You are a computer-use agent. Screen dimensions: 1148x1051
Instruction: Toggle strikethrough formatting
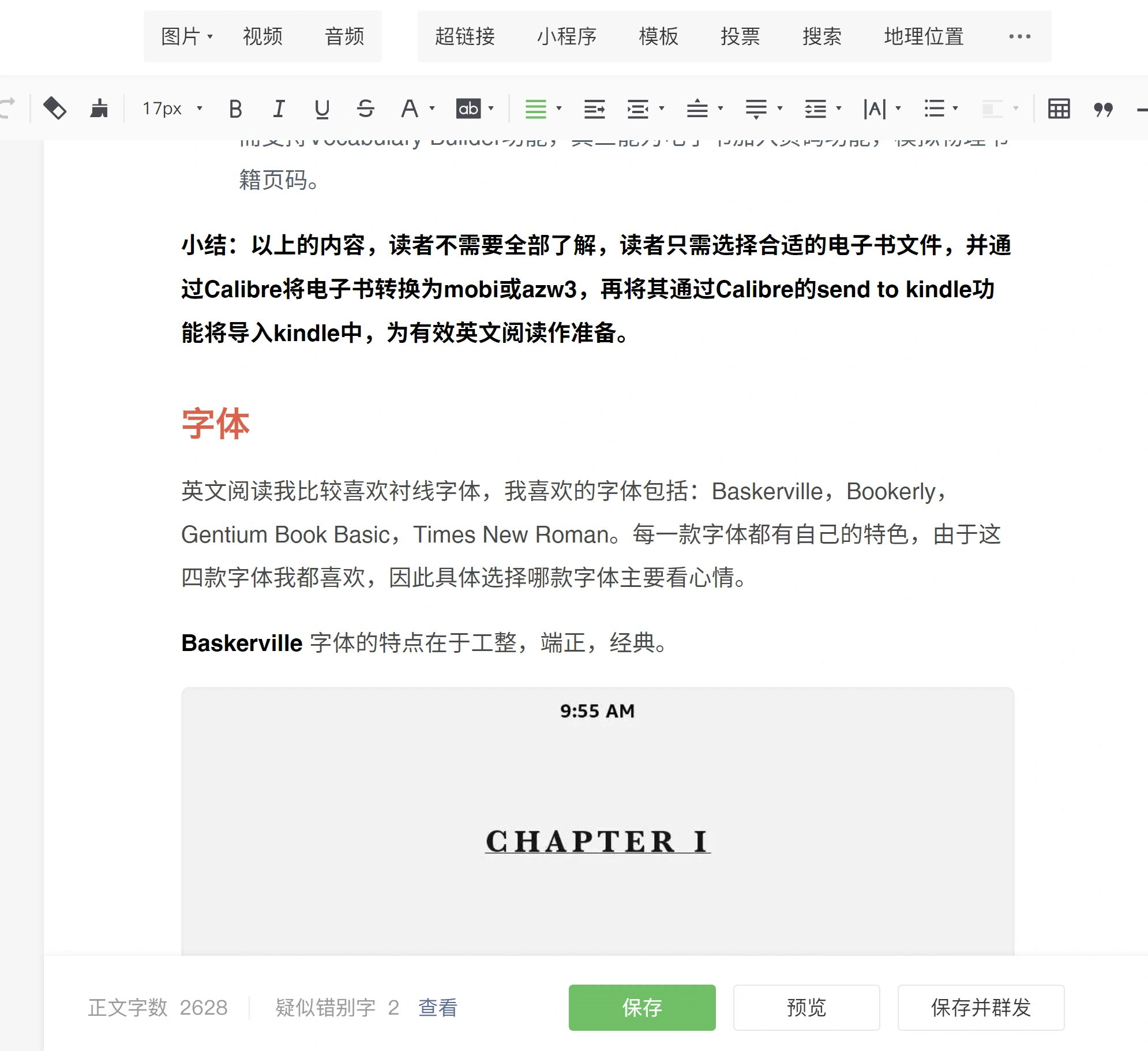[x=366, y=109]
